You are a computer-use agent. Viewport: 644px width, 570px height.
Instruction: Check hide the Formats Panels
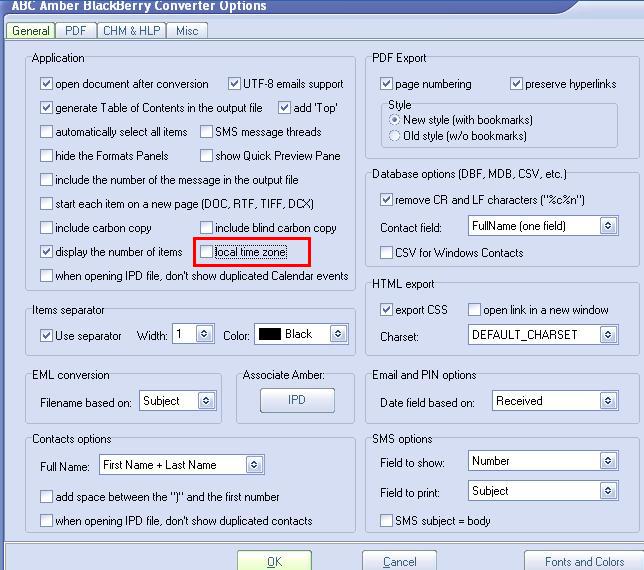tap(46, 156)
